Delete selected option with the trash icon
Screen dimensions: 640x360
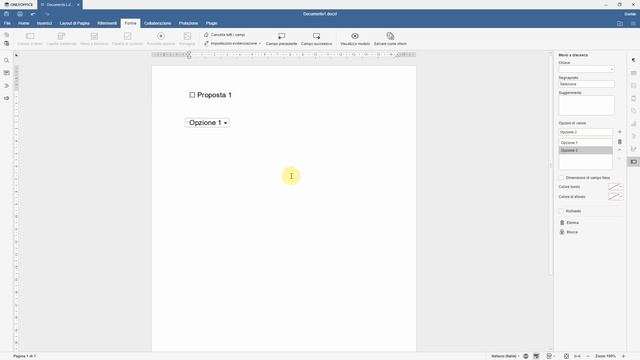[620, 142]
